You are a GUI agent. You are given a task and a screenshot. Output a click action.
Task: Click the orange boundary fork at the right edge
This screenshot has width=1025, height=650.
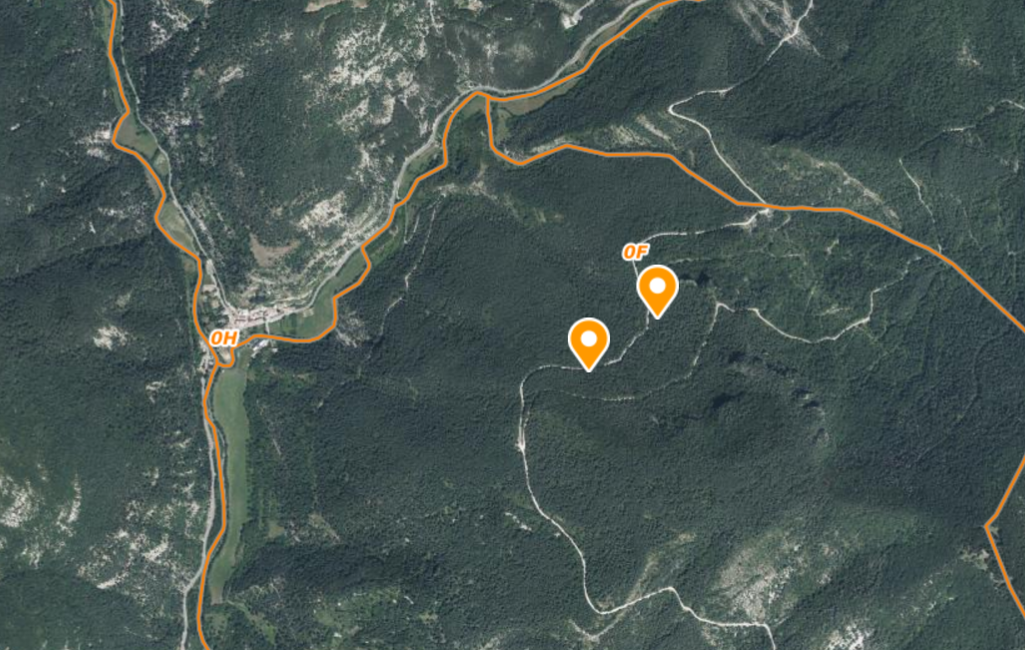tap(988, 525)
